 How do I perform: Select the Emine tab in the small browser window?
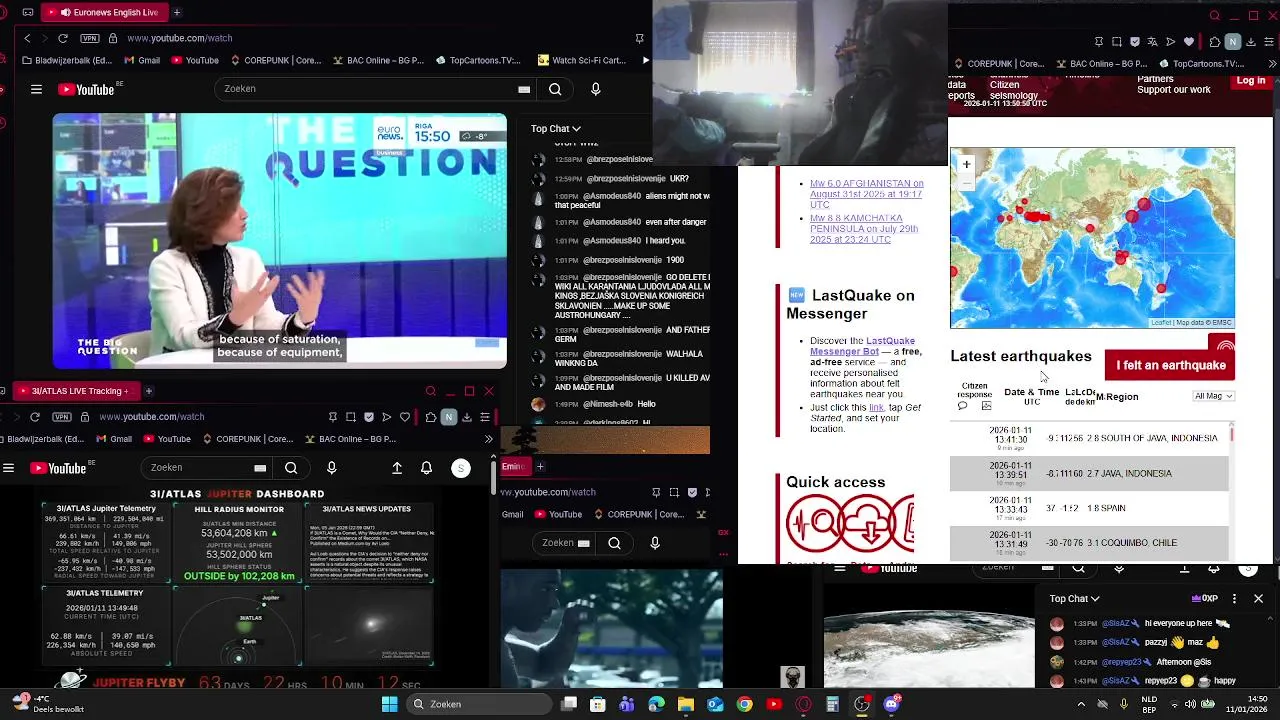515,466
